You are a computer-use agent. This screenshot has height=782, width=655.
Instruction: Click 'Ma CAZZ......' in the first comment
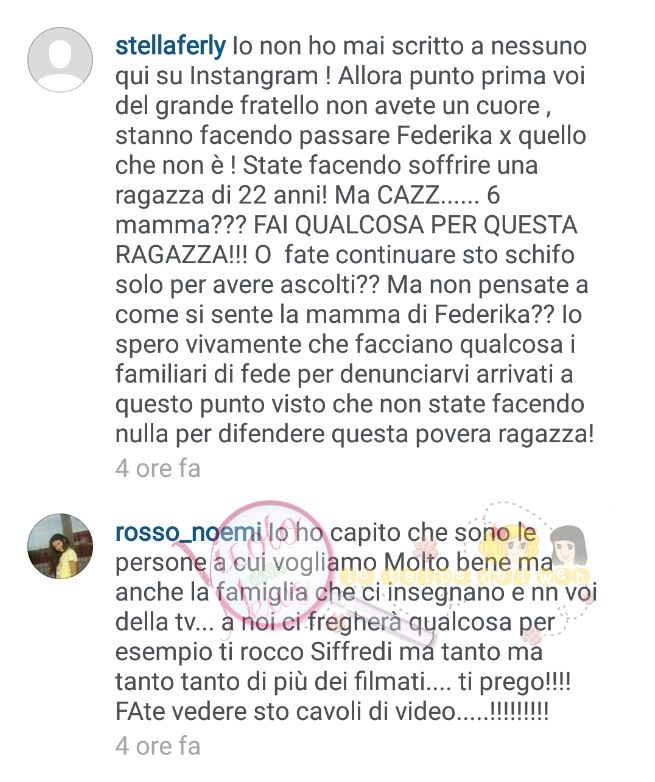coord(407,195)
